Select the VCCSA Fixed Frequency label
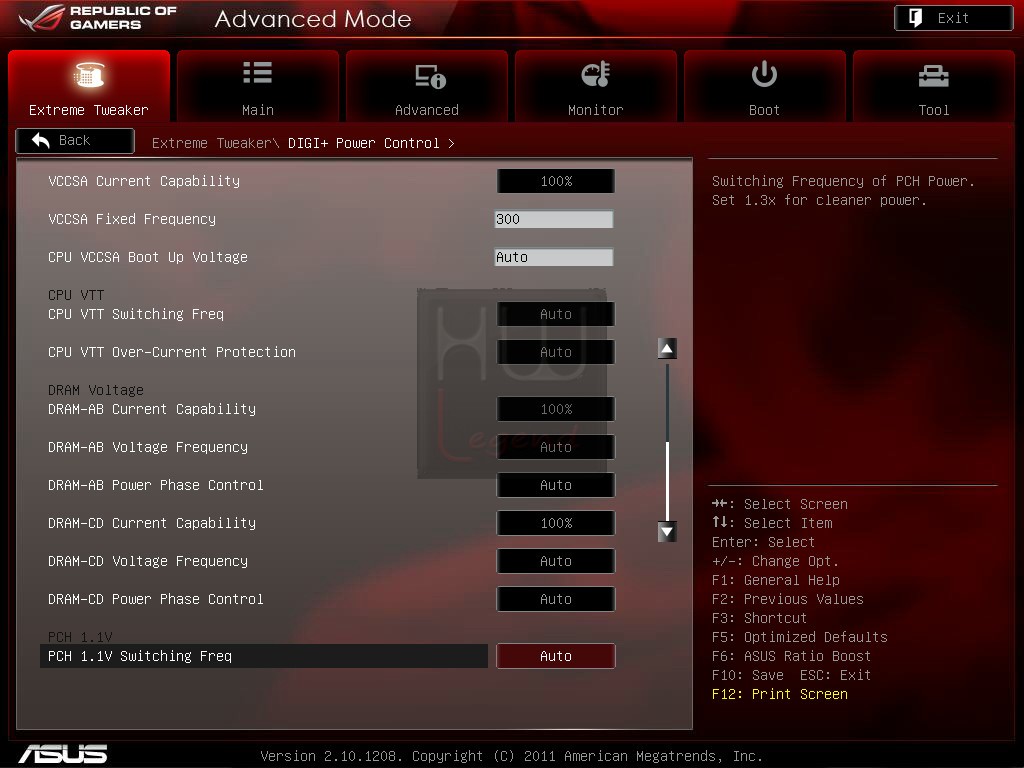The height and width of the screenshot is (768, 1024). pos(132,219)
